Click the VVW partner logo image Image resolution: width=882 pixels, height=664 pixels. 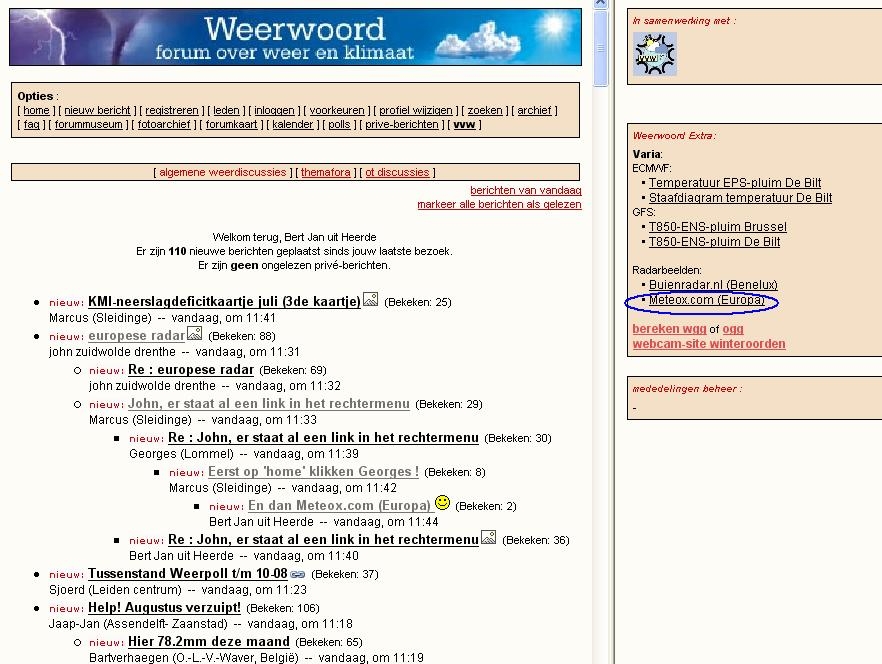[655, 54]
